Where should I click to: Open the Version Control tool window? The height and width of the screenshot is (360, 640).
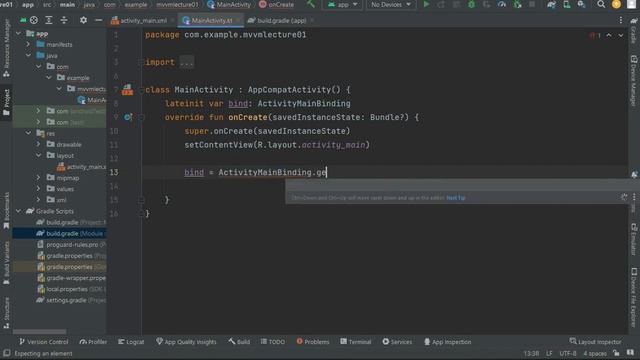44,342
